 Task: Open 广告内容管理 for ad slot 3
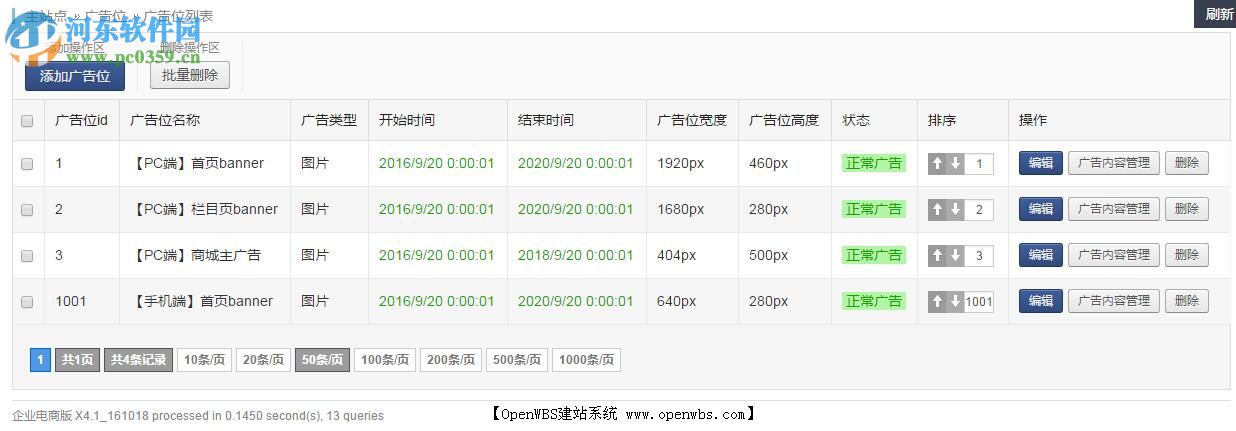point(1114,256)
